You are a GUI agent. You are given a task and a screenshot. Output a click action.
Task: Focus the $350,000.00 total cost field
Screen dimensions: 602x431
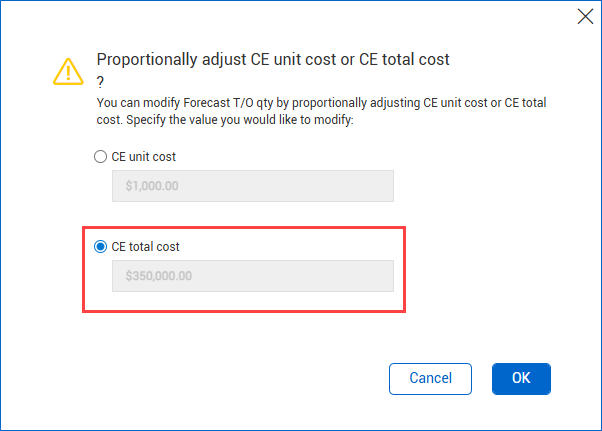click(253, 276)
